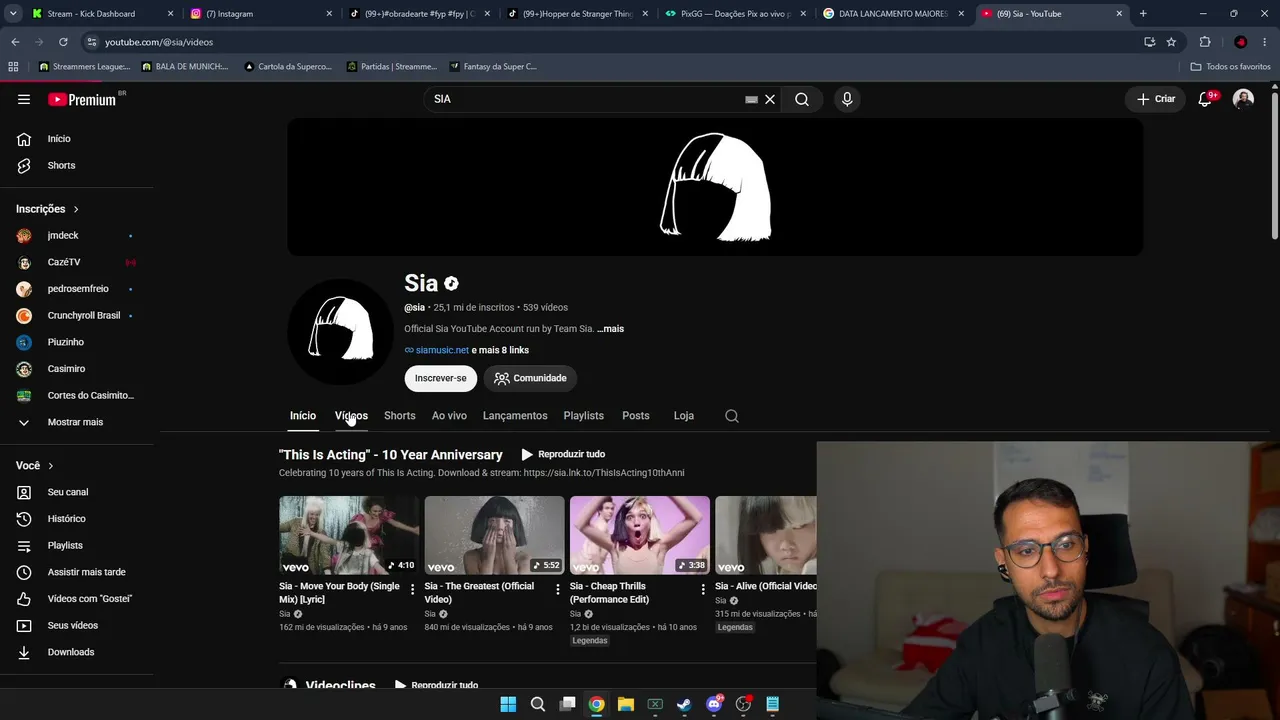Expand subscriptions with Mostrar mais
The height and width of the screenshot is (720, 1280).
click(x=76, y=422)
